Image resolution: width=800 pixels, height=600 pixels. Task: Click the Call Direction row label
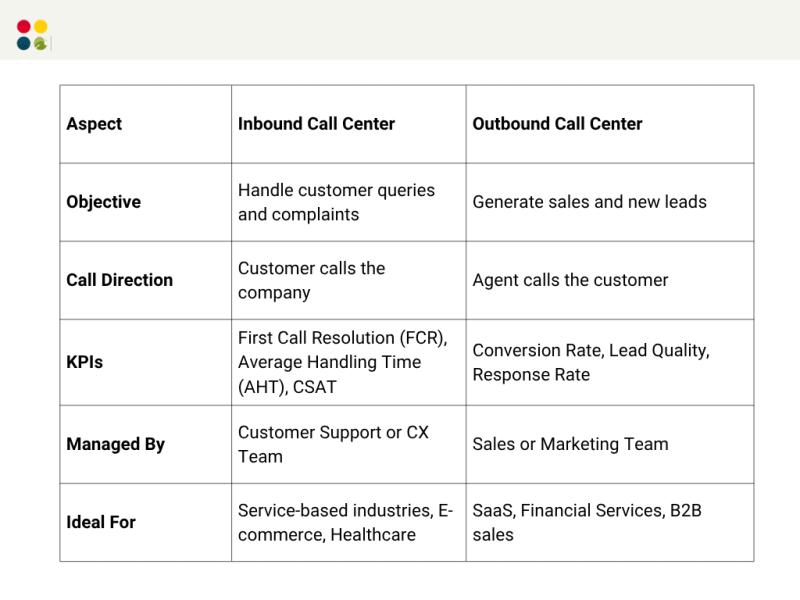coord(119,280)
